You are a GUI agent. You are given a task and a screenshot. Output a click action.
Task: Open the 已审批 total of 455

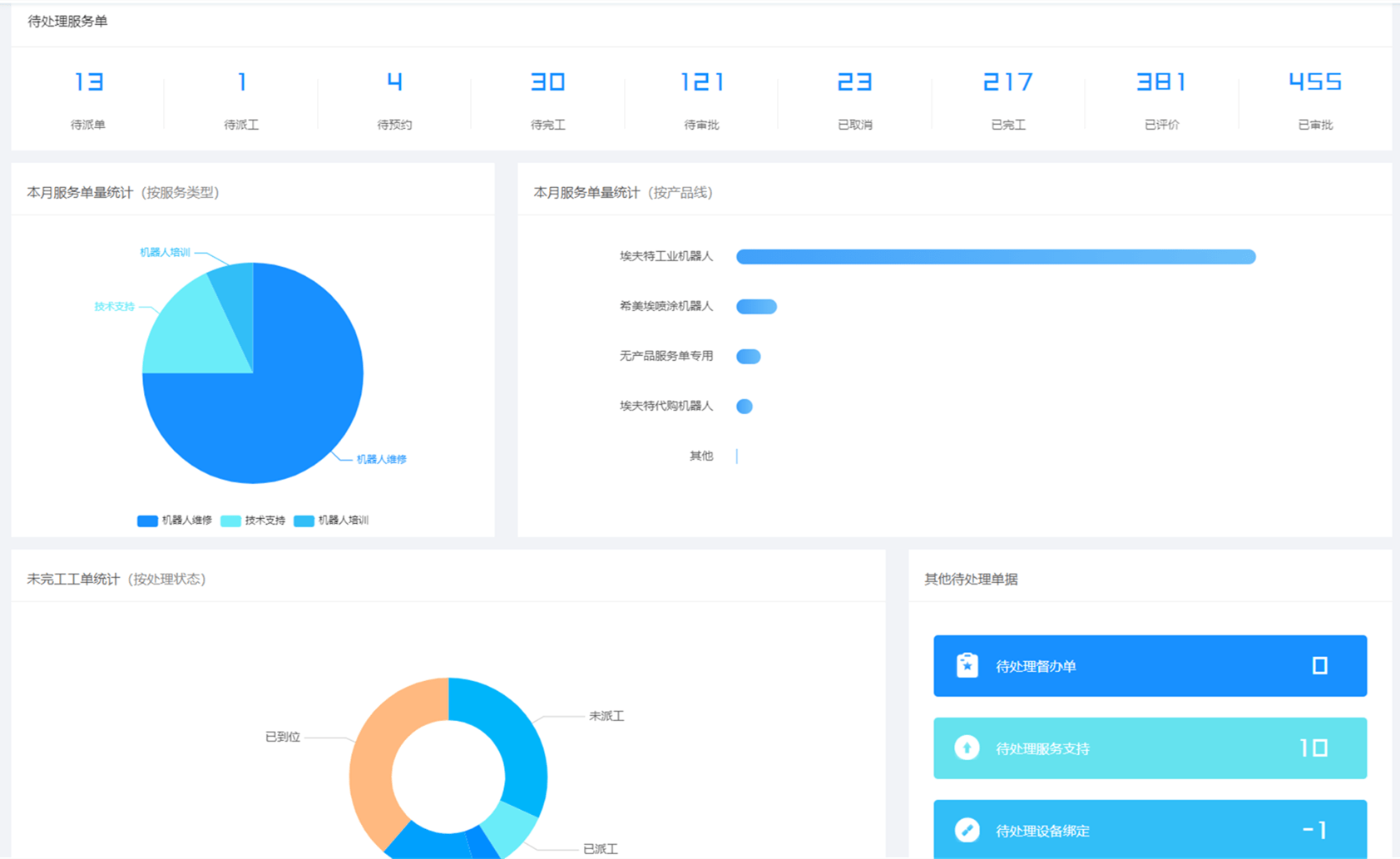[1314, 82]
